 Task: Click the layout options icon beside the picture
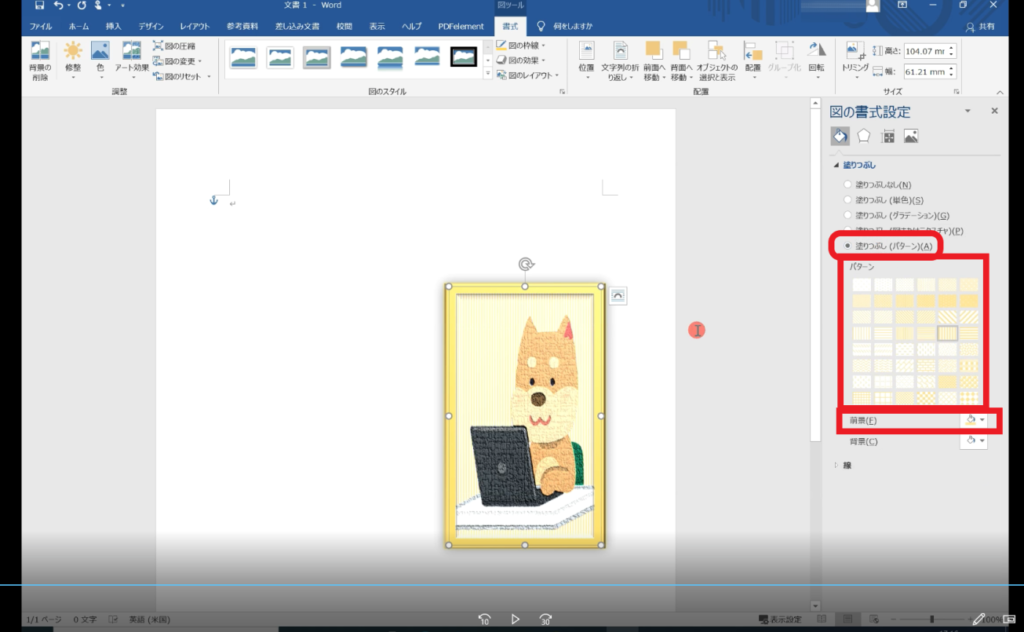click(x=617, y=295)
